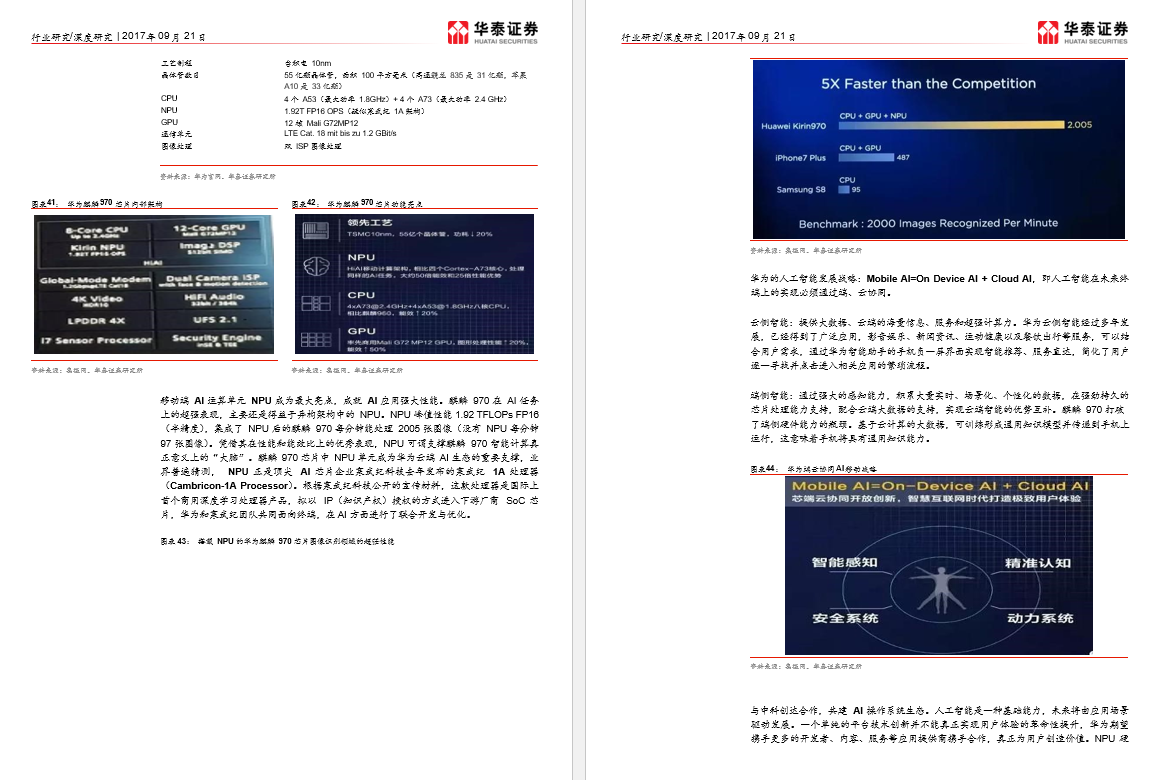
Task: Click the "8-Core CPU" cell in figure 41
Action: click(95, 232)
